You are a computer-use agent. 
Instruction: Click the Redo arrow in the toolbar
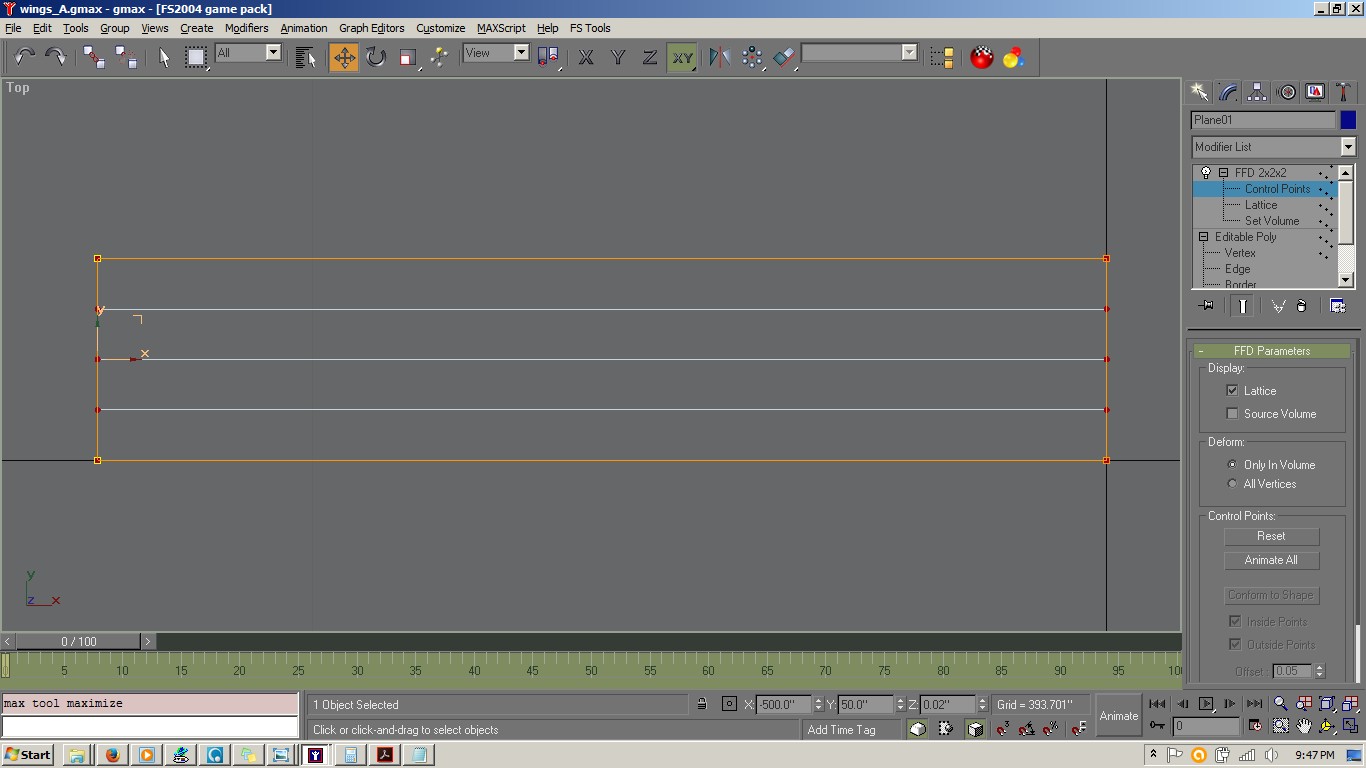click(x=55, y=57)
